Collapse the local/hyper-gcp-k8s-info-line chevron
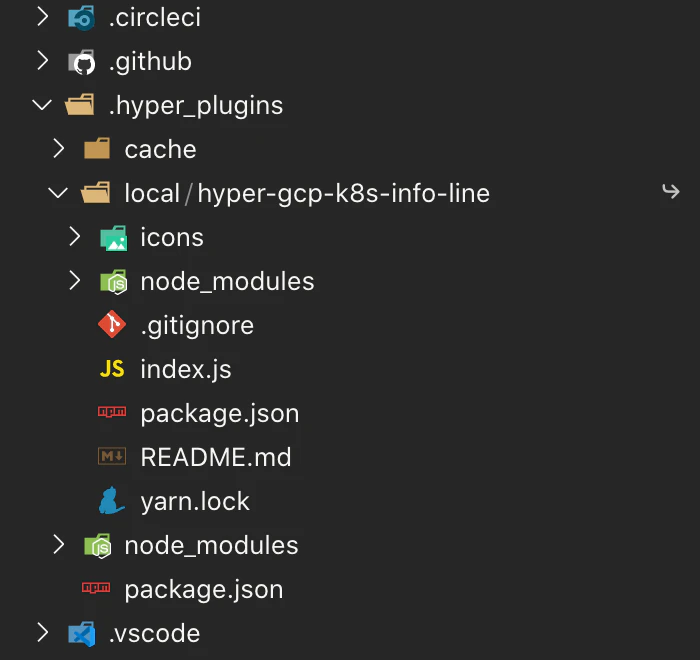Image resolution: width=700 pixels, height=660 pixels. pos(58,193)
